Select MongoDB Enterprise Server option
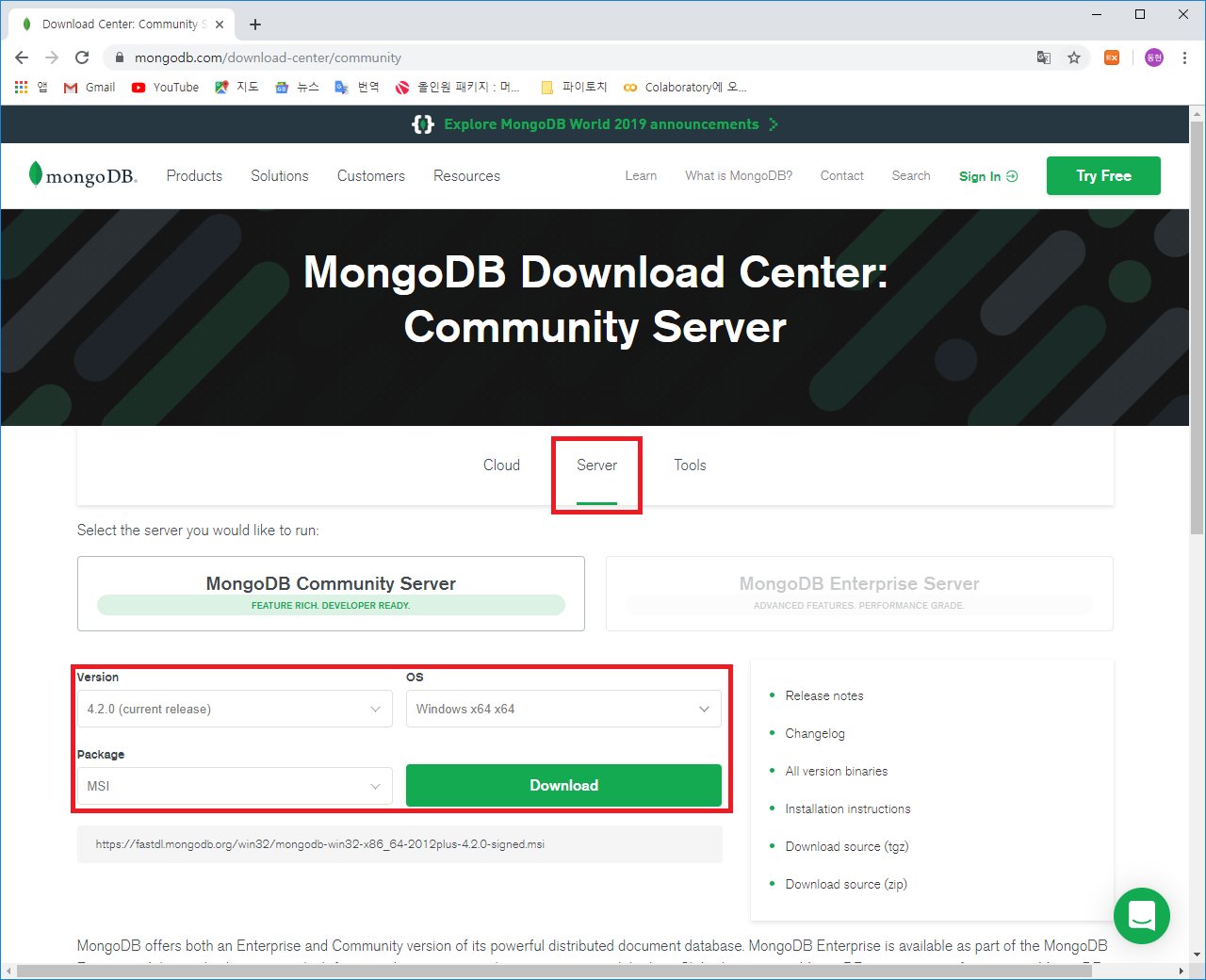Screen dimensions: 1206x980 pos(859,594)
